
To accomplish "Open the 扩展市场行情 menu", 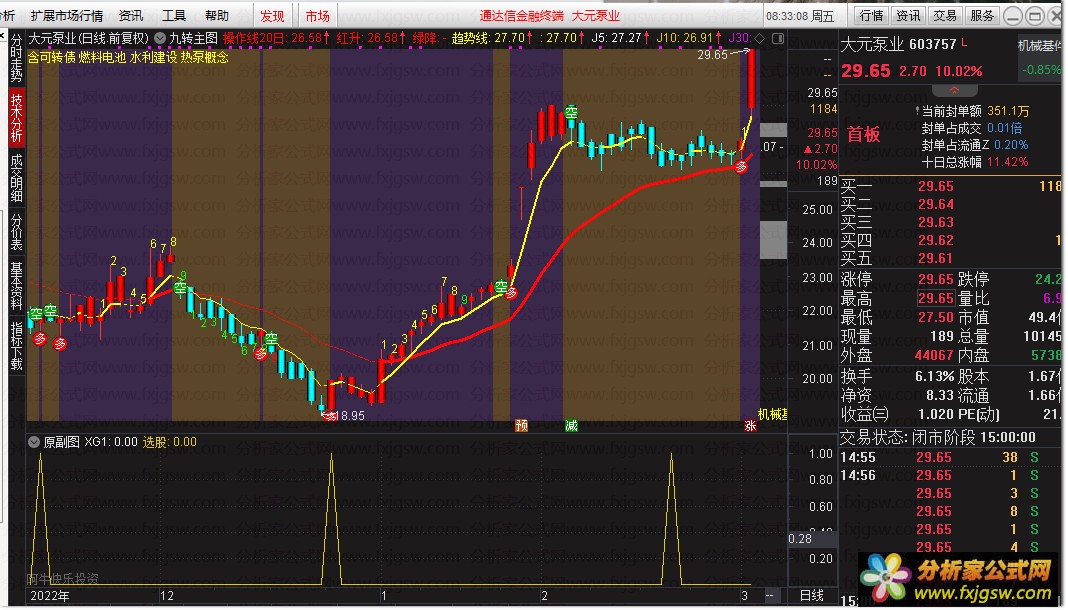I will 67,15.
